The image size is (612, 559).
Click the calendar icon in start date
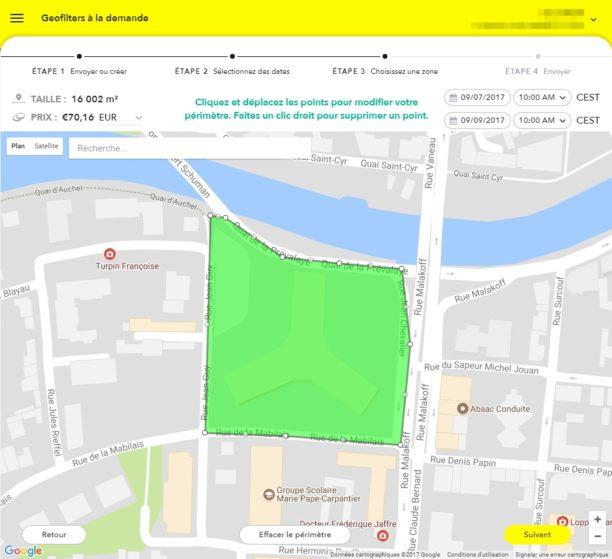[x=453, y=98]
